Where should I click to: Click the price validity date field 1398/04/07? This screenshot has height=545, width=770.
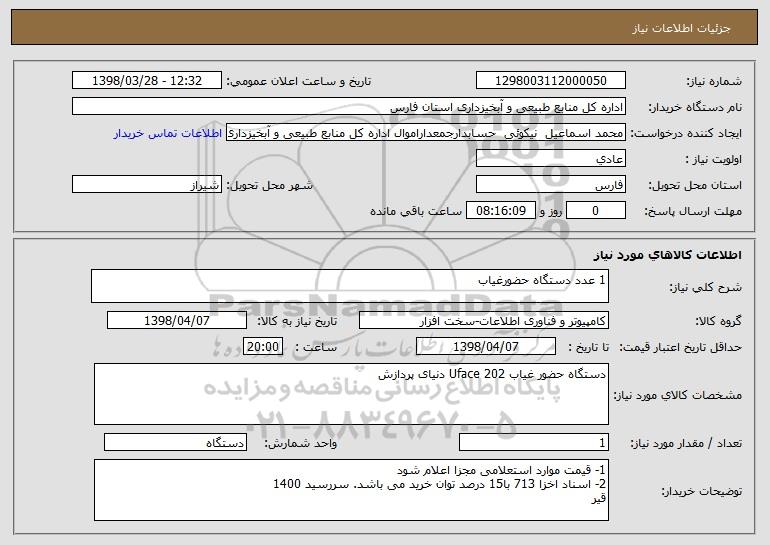tap(486, 347)
